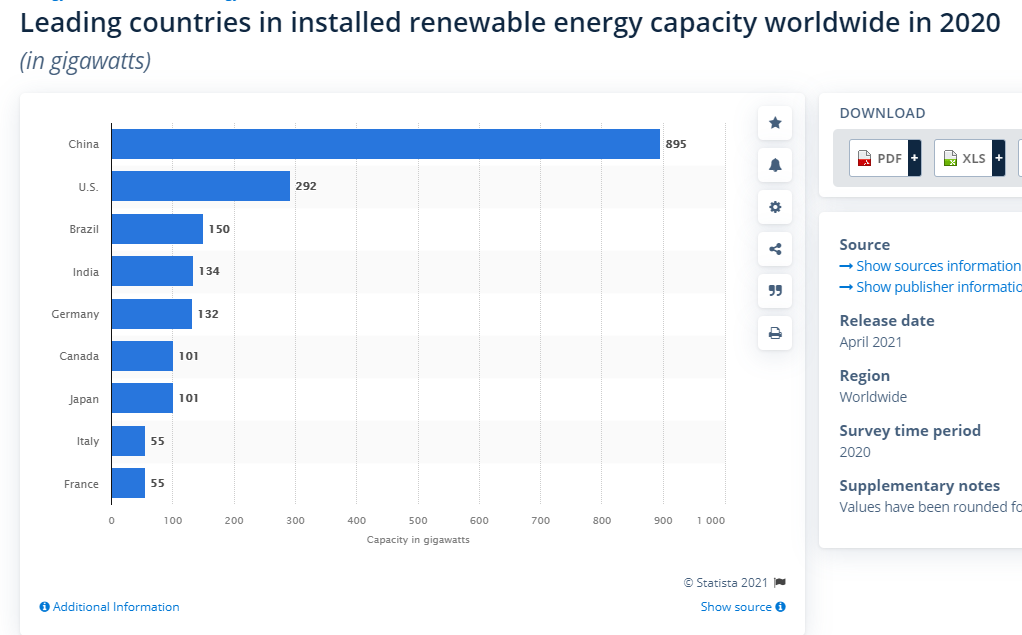Click the star favorite icon
This screenshot has height=635, width=1022.
775,123
